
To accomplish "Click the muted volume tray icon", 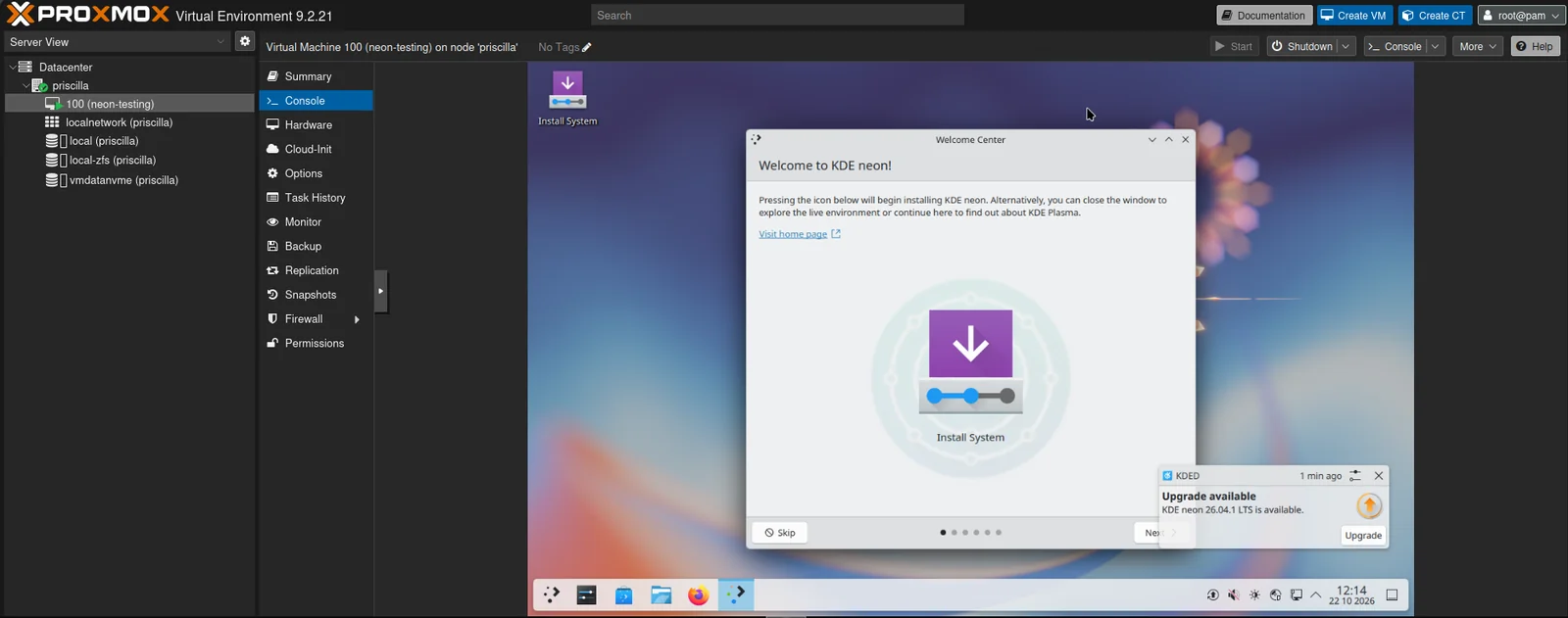I will click(x=1234, y=594).
